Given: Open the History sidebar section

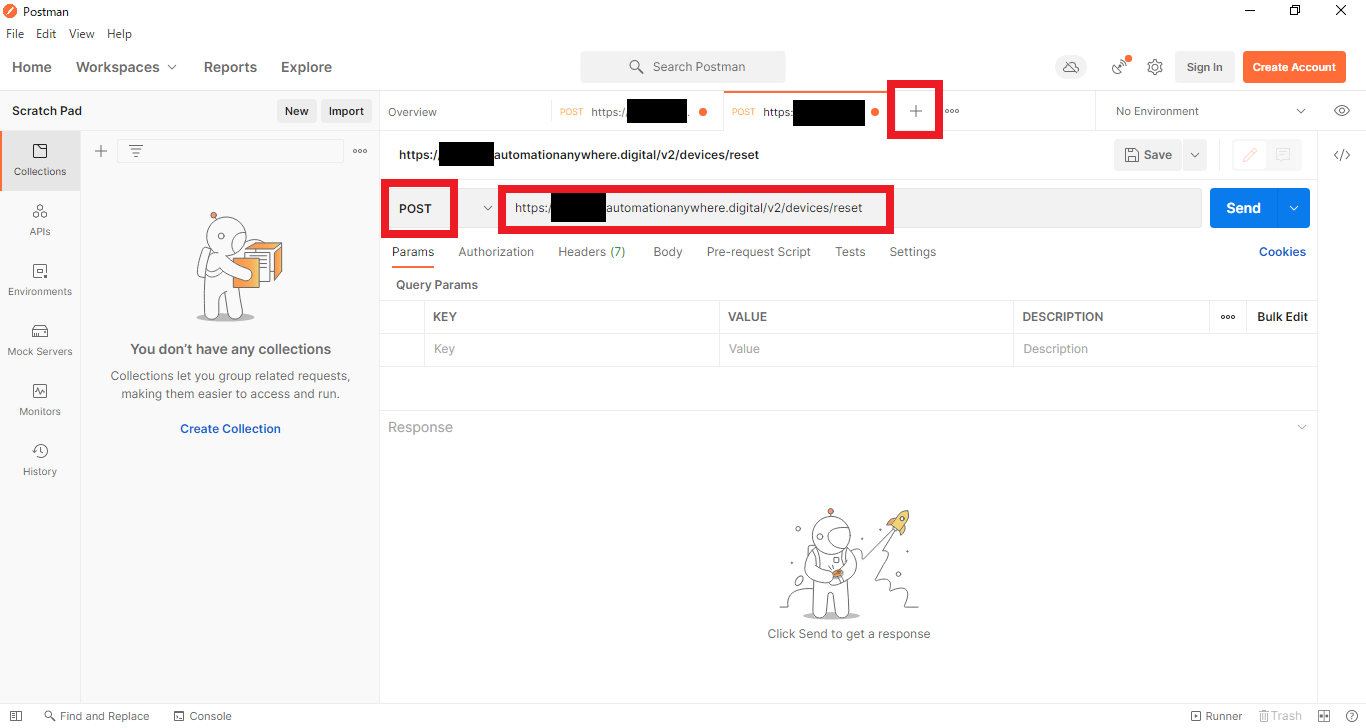Looking at the screenshot, I should [x=40, y=460].
